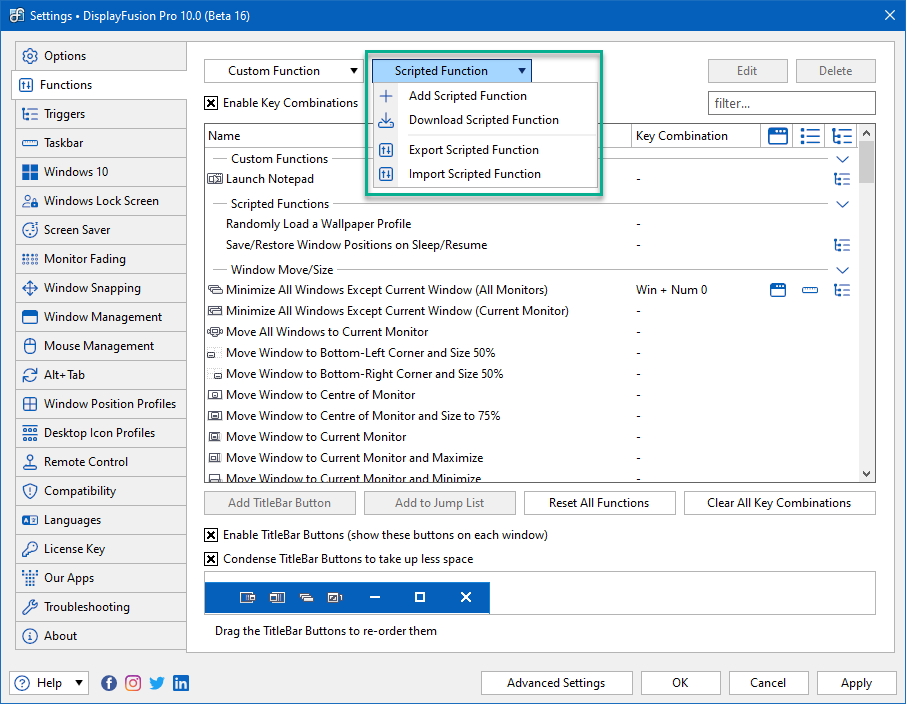The height and width of the screenshot is (704, 906).
Task: Choose Download Scripted Function
Action: tap(485, 120)
